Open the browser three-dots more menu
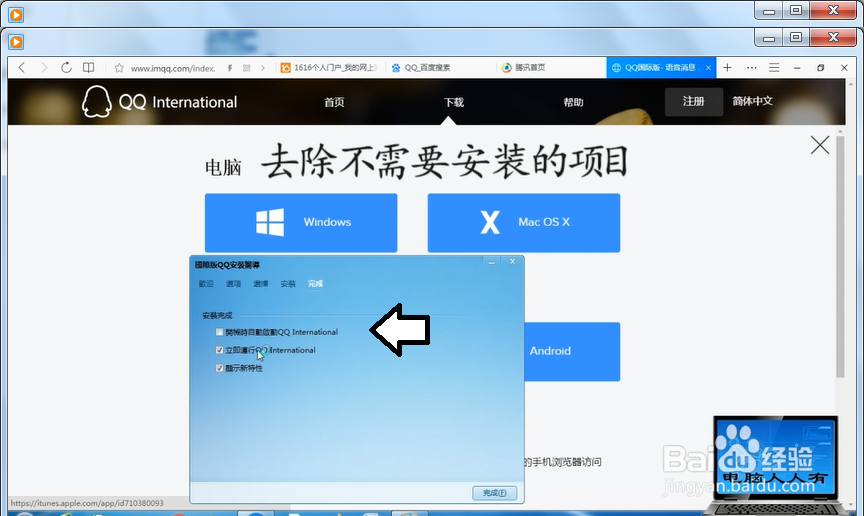The height and width of the screenshot is (516, 864). pos(752,67)
